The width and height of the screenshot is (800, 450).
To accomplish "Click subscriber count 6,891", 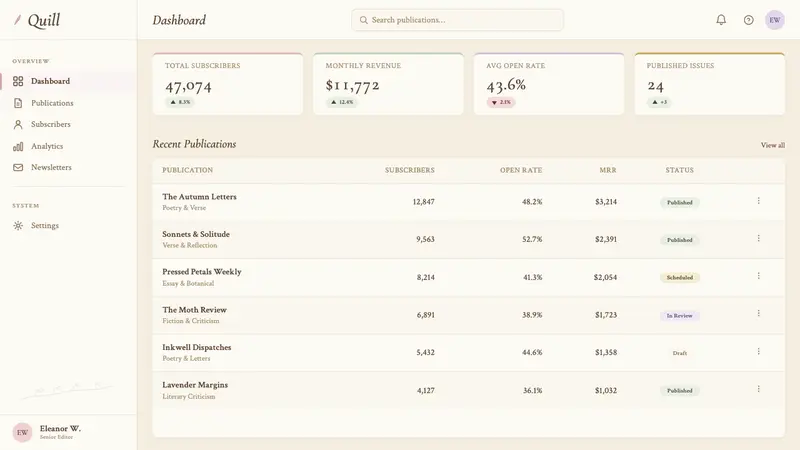I will point(426,315).
